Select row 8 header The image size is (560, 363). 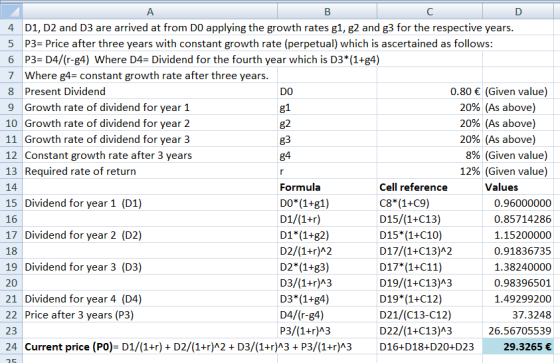11,91
